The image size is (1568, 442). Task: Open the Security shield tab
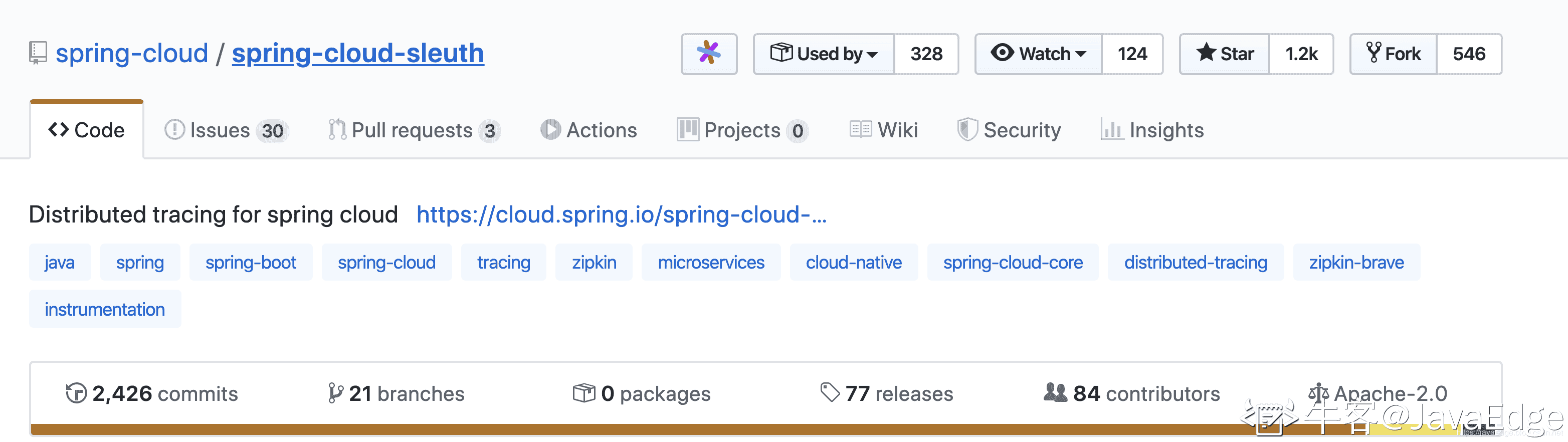[x=1009, y=130]
